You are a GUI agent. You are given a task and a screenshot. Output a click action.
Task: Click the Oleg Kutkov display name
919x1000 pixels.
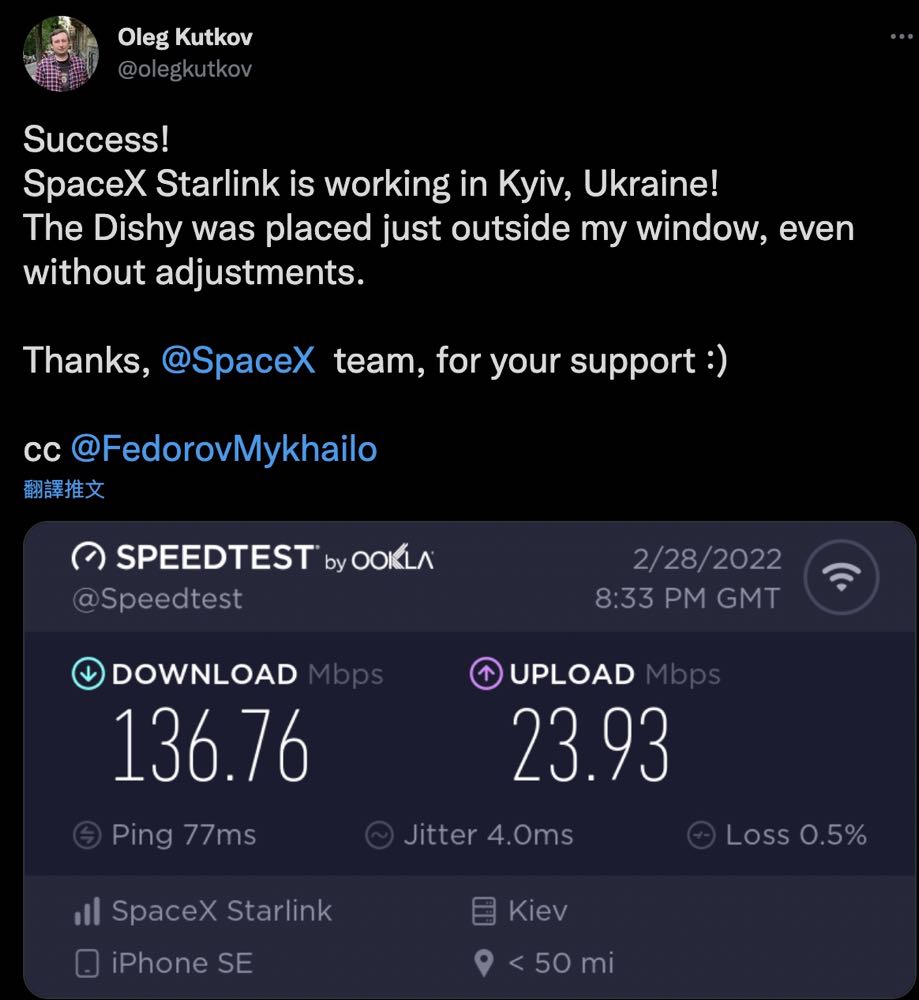185,38
